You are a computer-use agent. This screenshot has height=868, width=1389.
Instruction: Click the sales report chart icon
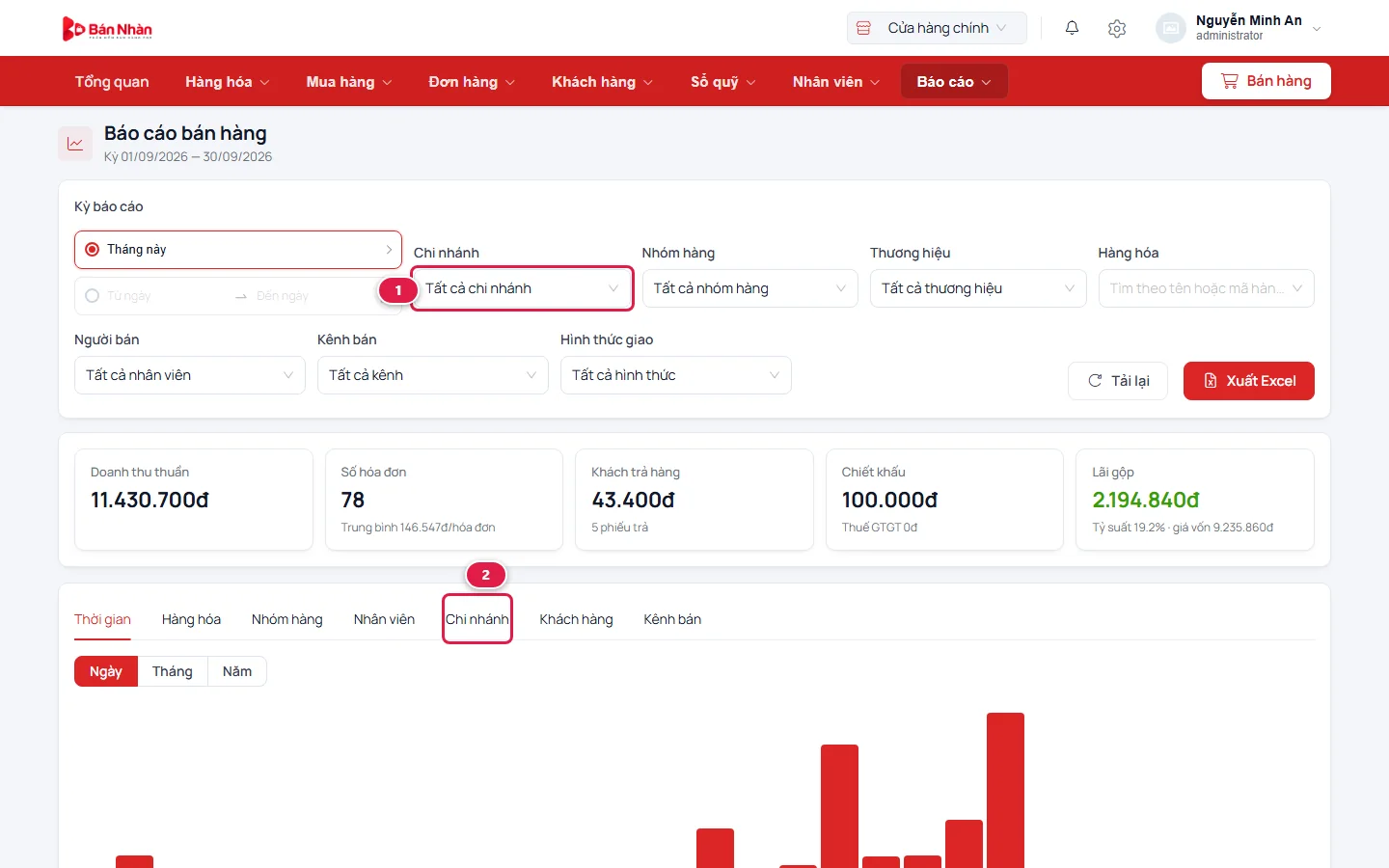click(x=75, y=144)
